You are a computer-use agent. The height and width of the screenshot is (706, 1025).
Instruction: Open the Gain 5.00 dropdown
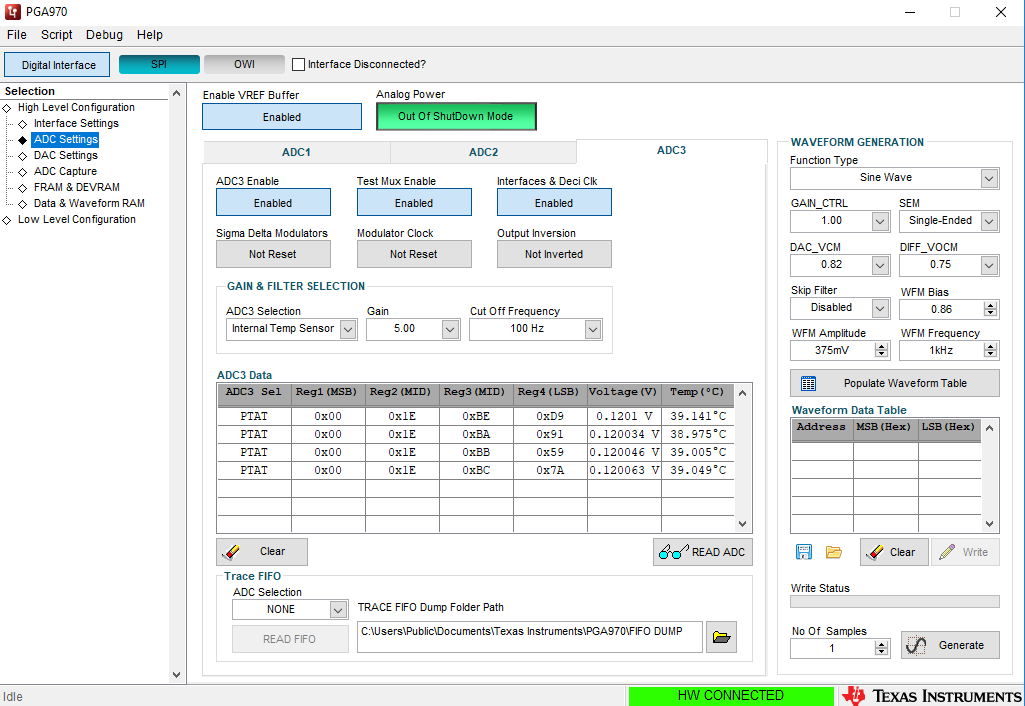point(450,329)
